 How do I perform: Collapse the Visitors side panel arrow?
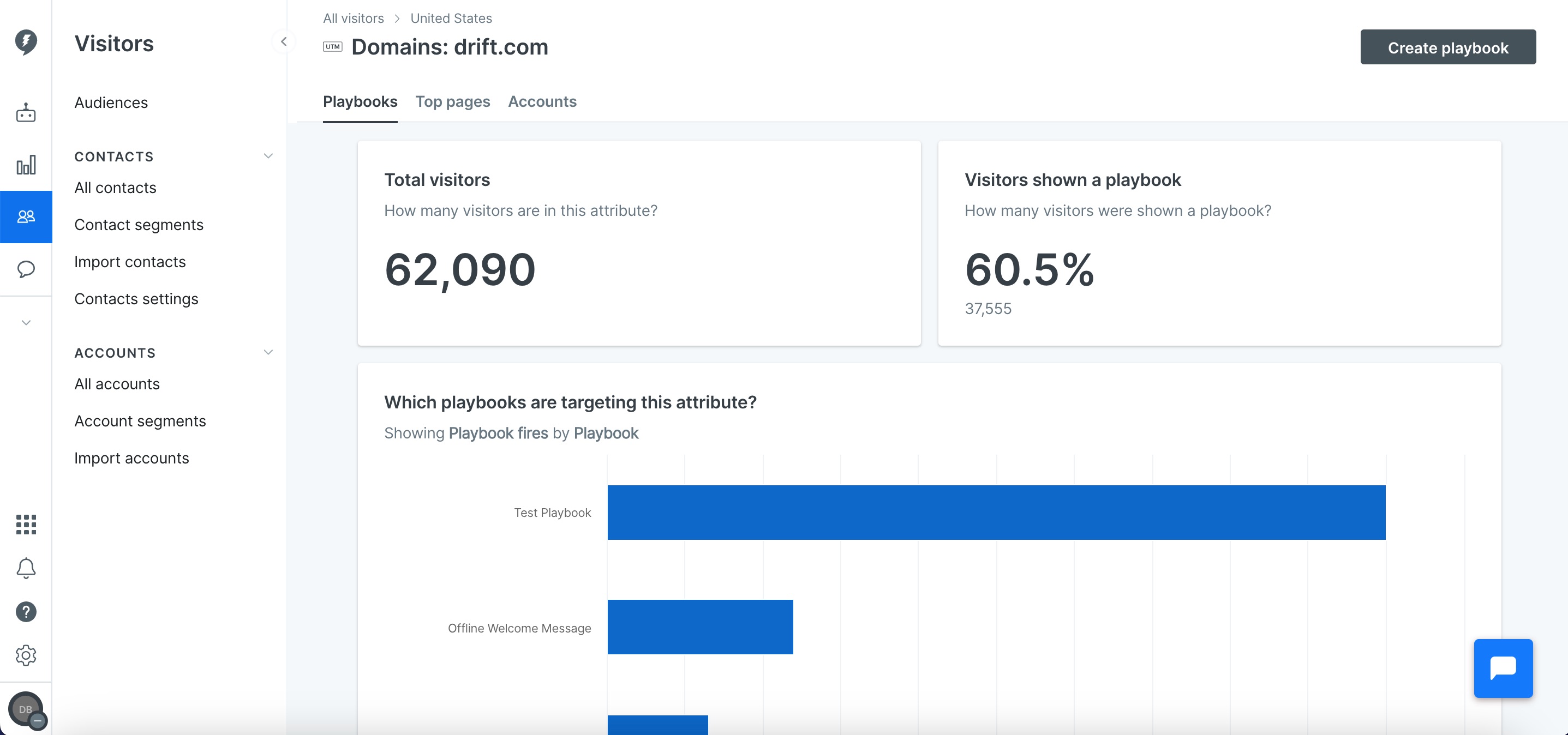click(x=283, y=41)
